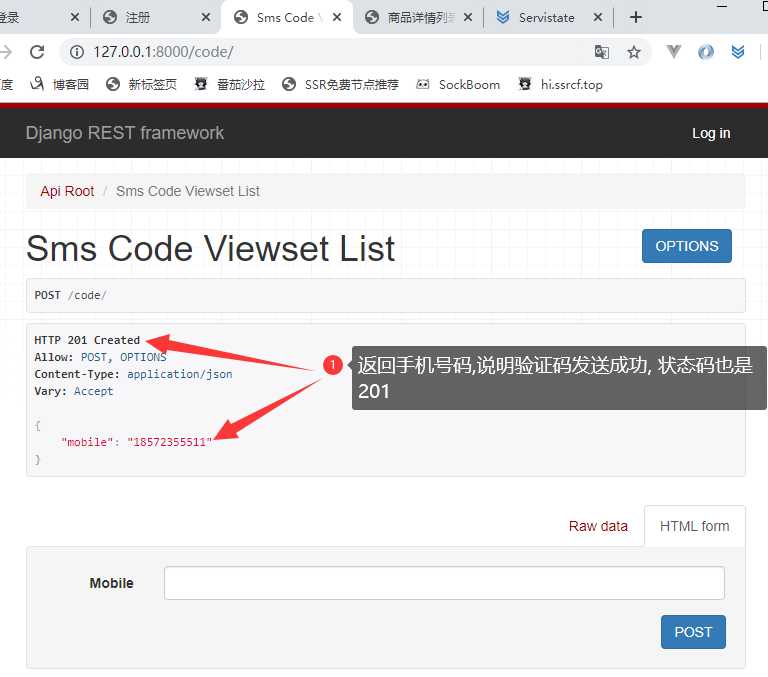Click the Sms Code Viewset List breadcrumb

point(188,191)
